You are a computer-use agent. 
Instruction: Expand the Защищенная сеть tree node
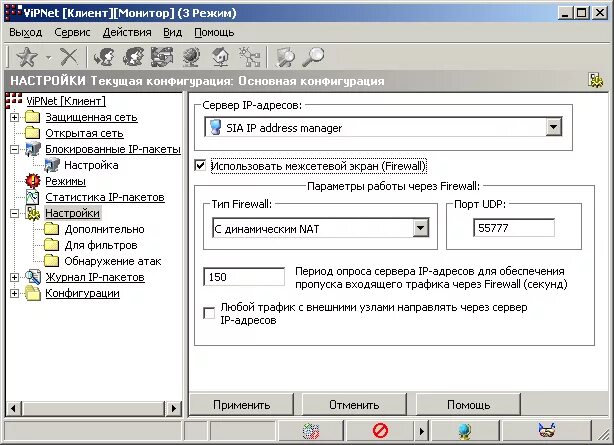[14, 117]
